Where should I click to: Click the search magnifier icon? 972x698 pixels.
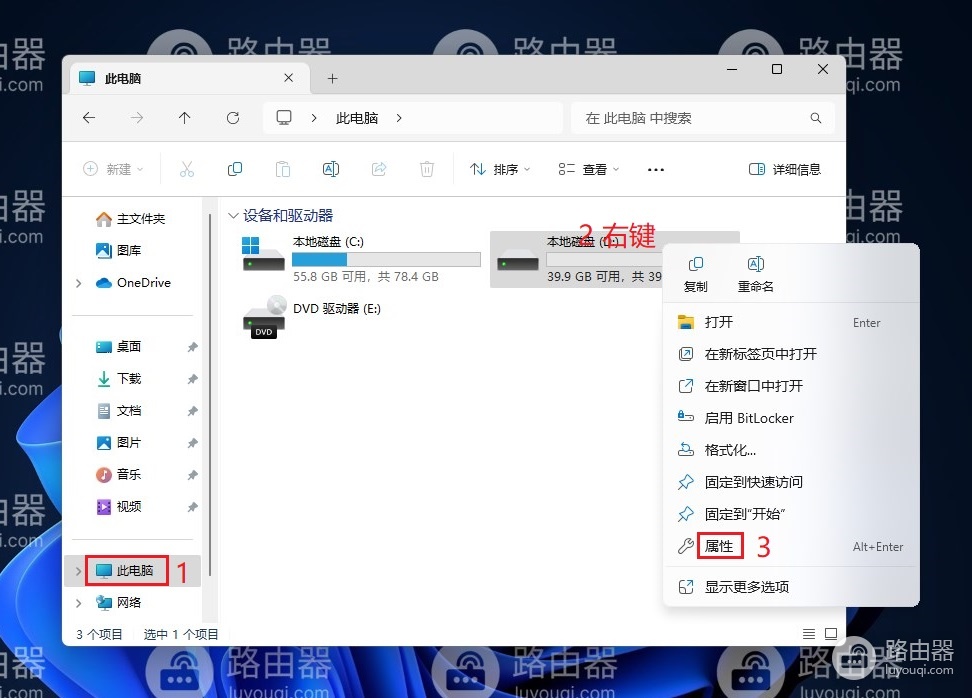[816, 118]
